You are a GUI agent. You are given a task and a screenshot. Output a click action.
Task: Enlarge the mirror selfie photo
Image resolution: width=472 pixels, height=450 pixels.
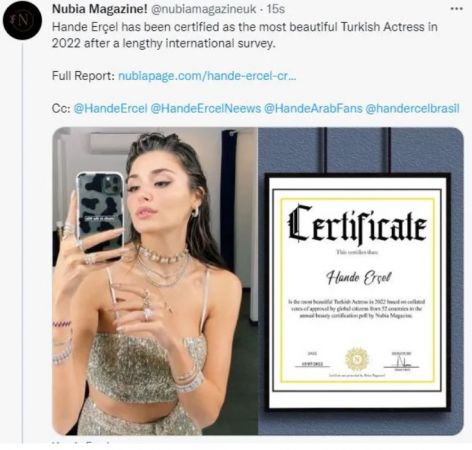coord(155,281)
